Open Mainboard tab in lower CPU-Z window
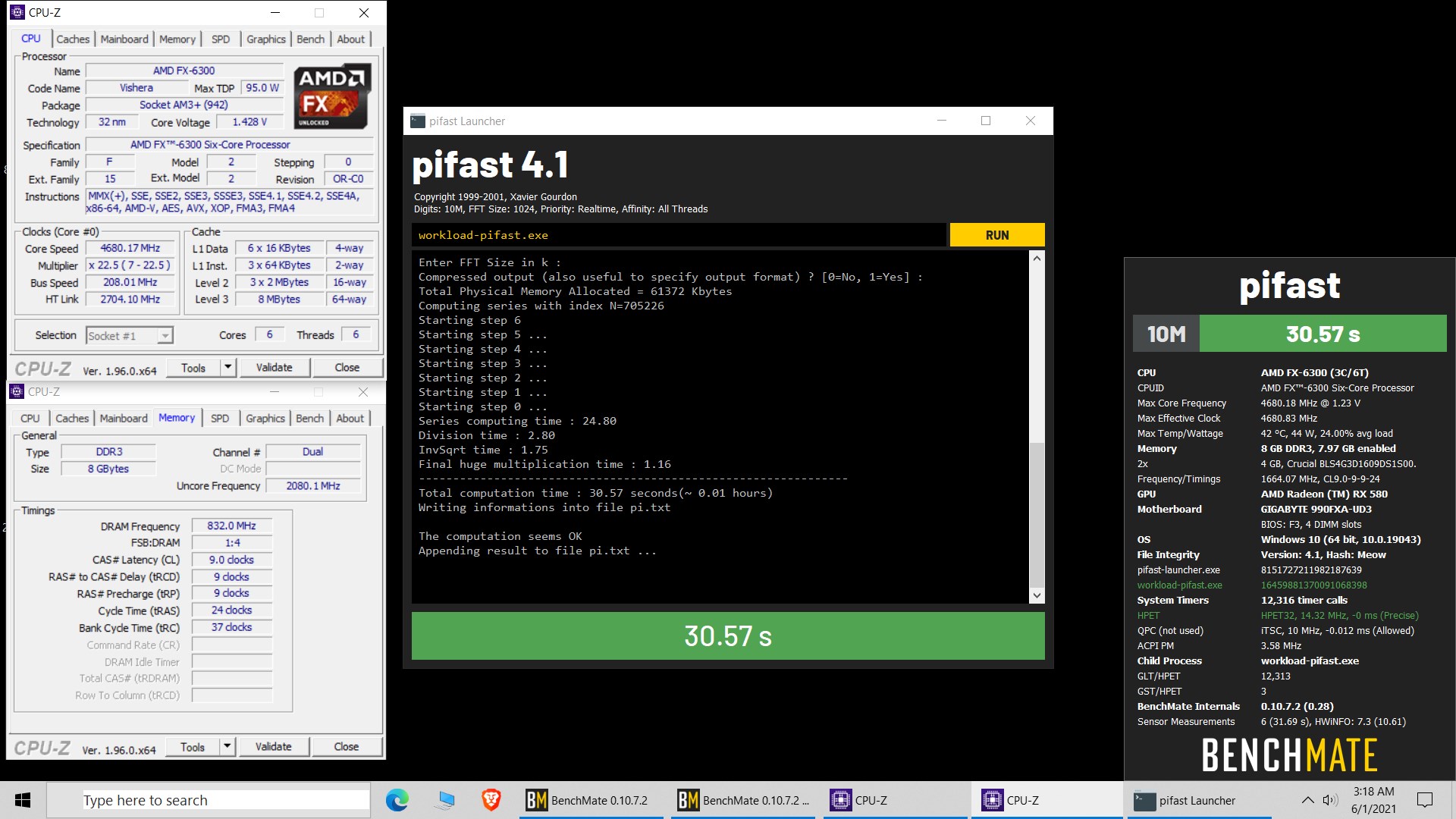 124,419
